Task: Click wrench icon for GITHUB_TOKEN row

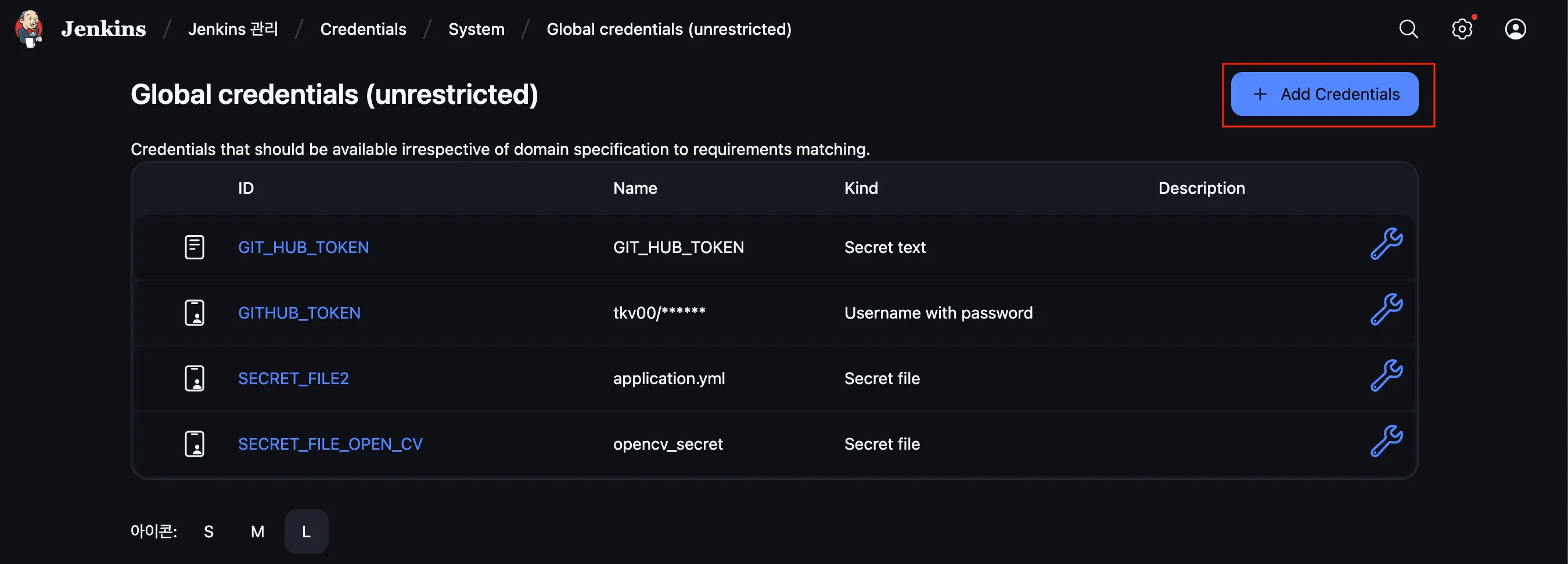Action: click(x=1387, y=310)
